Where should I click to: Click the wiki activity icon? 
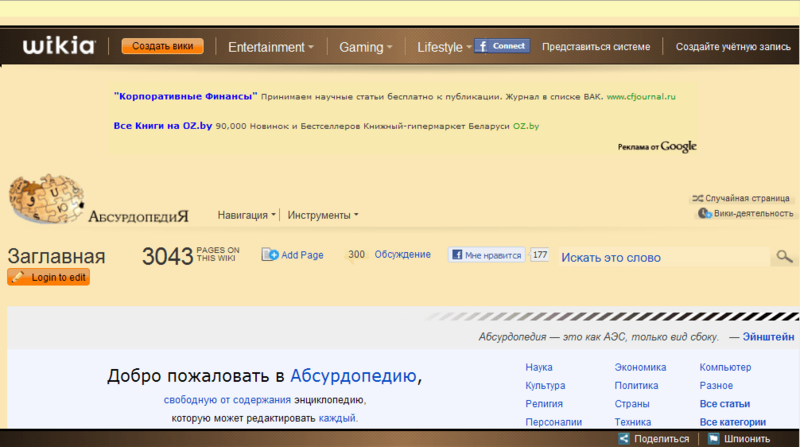click(x=705, y=213)
